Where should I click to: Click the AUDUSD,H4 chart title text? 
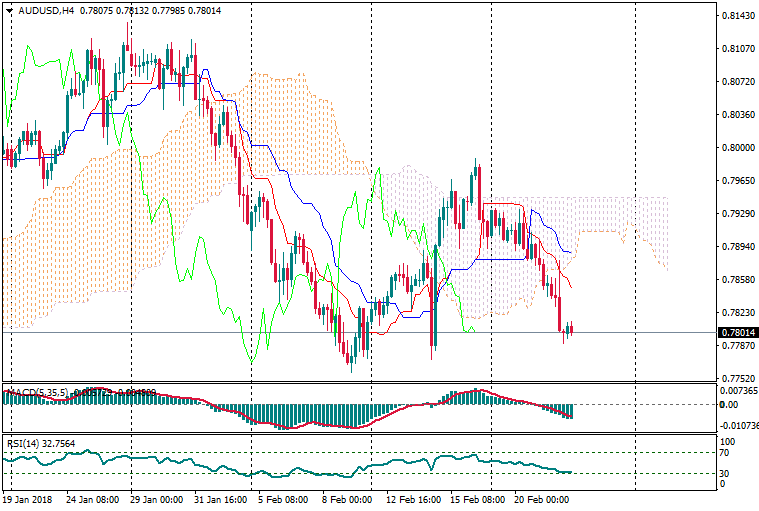[x=46, y=10]
